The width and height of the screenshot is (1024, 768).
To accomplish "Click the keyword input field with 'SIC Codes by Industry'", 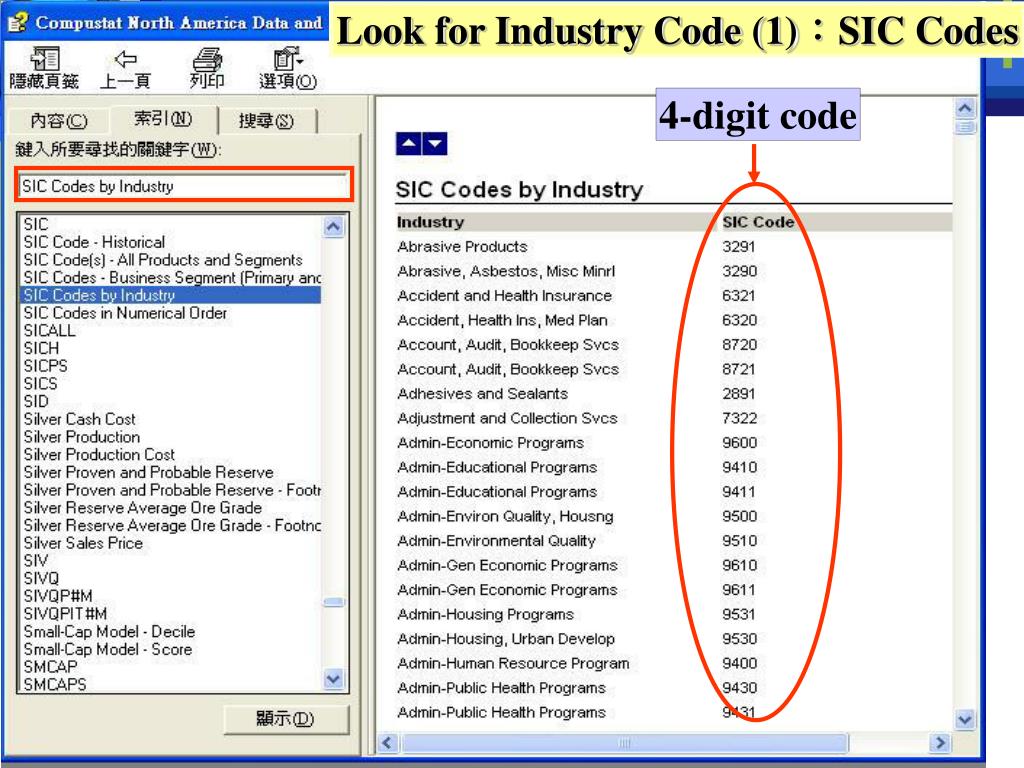I will 184,186.
